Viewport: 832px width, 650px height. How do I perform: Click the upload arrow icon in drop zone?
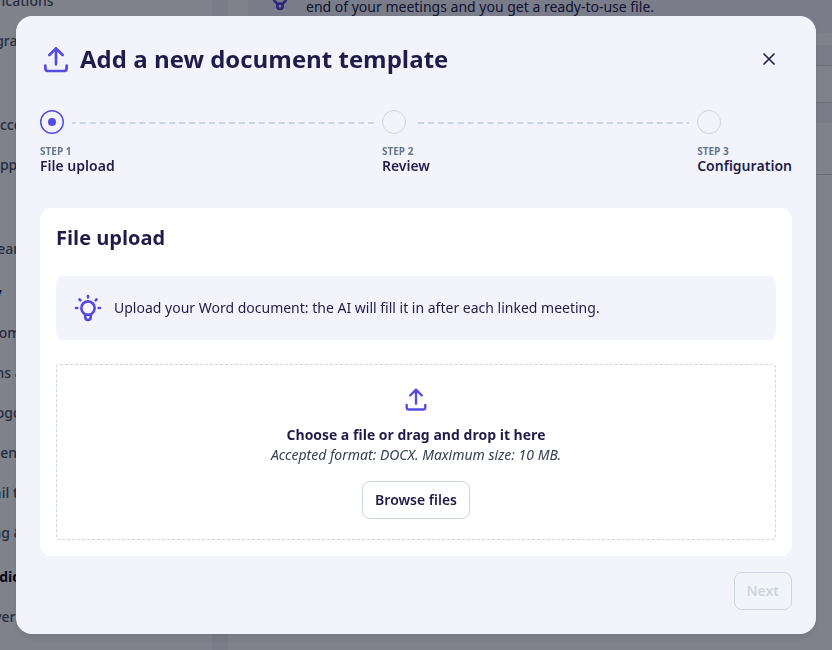(416, 400)
